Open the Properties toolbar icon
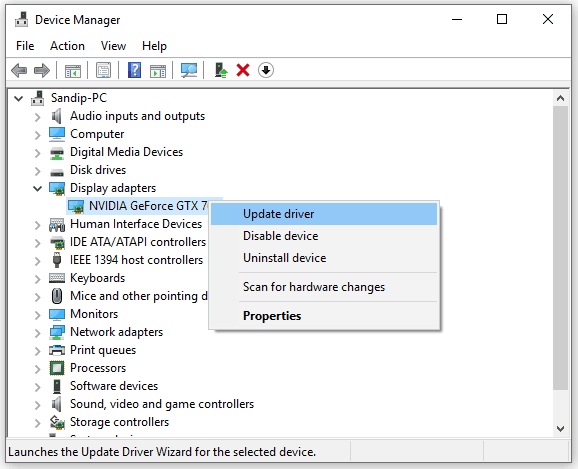 pos(104,70)
